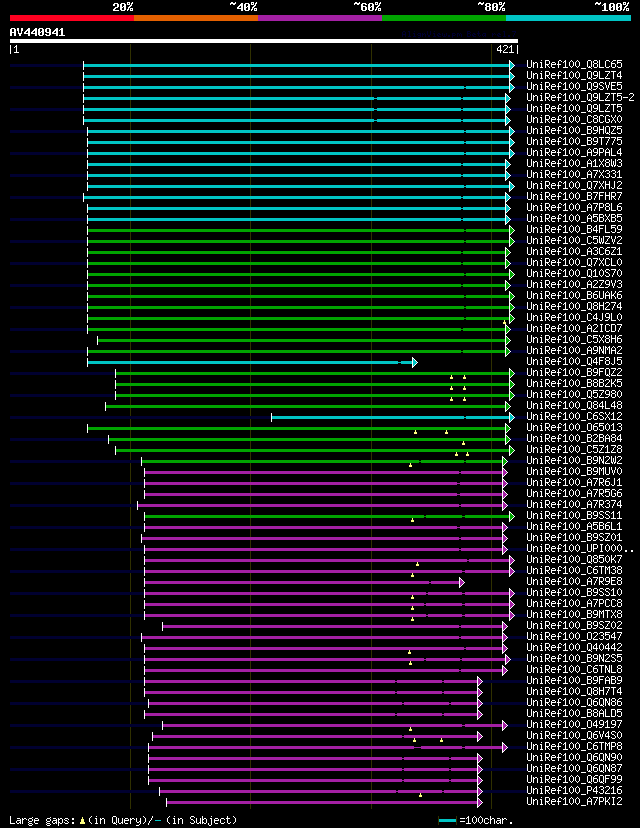Select the UniRef100_A5BXB5 label
The width and height of the screenshot is (640, 828).
pyautogui.click(x=575, y=218)
